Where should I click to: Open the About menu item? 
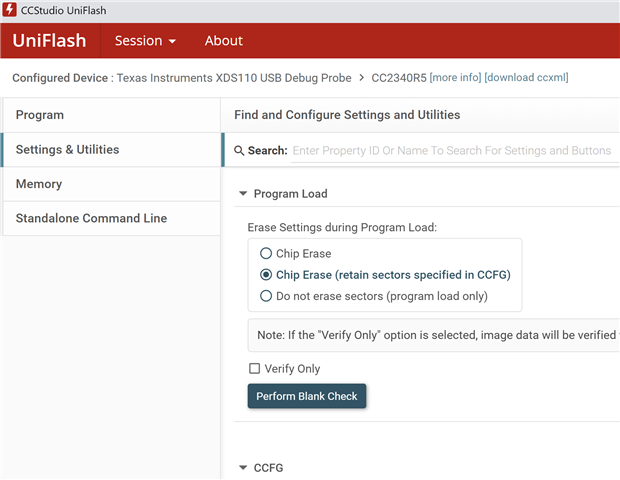click(224, 41)
